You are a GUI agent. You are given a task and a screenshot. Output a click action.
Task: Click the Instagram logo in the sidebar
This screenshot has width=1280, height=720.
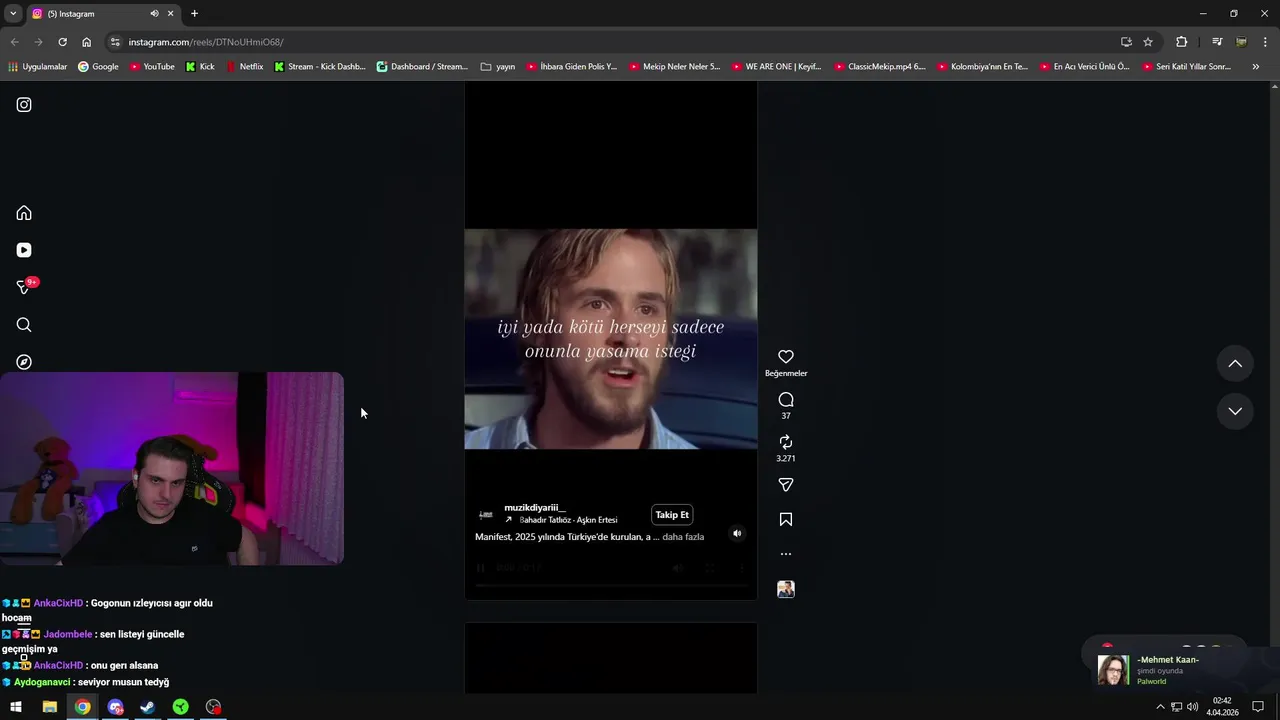[x=24, y=105]
